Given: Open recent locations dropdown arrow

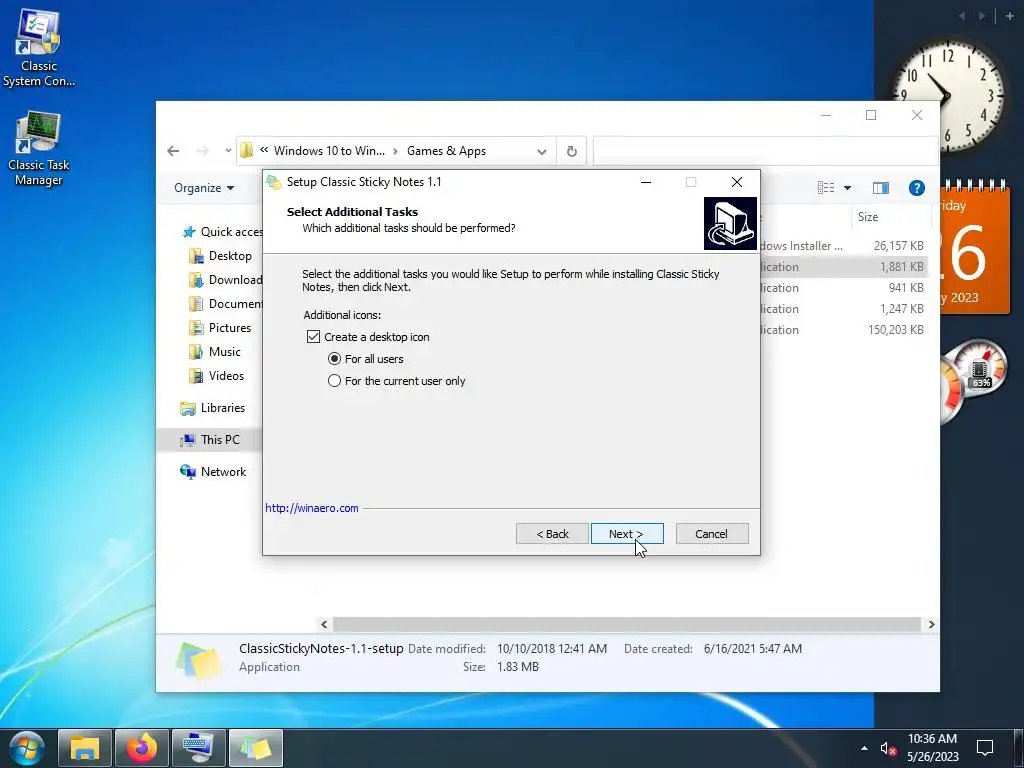Looking at the screenshot, I should pyautogui.click(x=227, y=151).
